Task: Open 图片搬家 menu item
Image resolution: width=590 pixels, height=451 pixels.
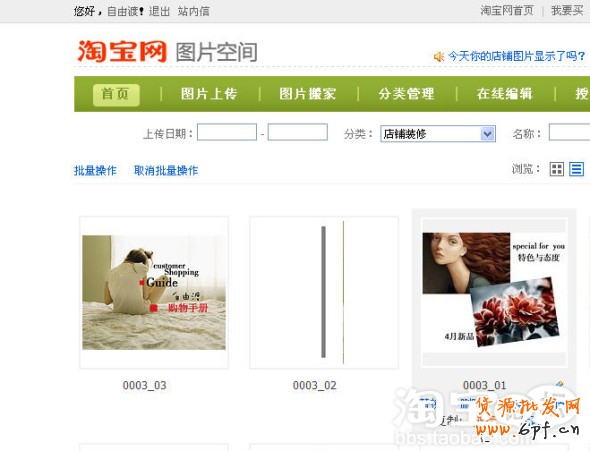Action: 307,94
